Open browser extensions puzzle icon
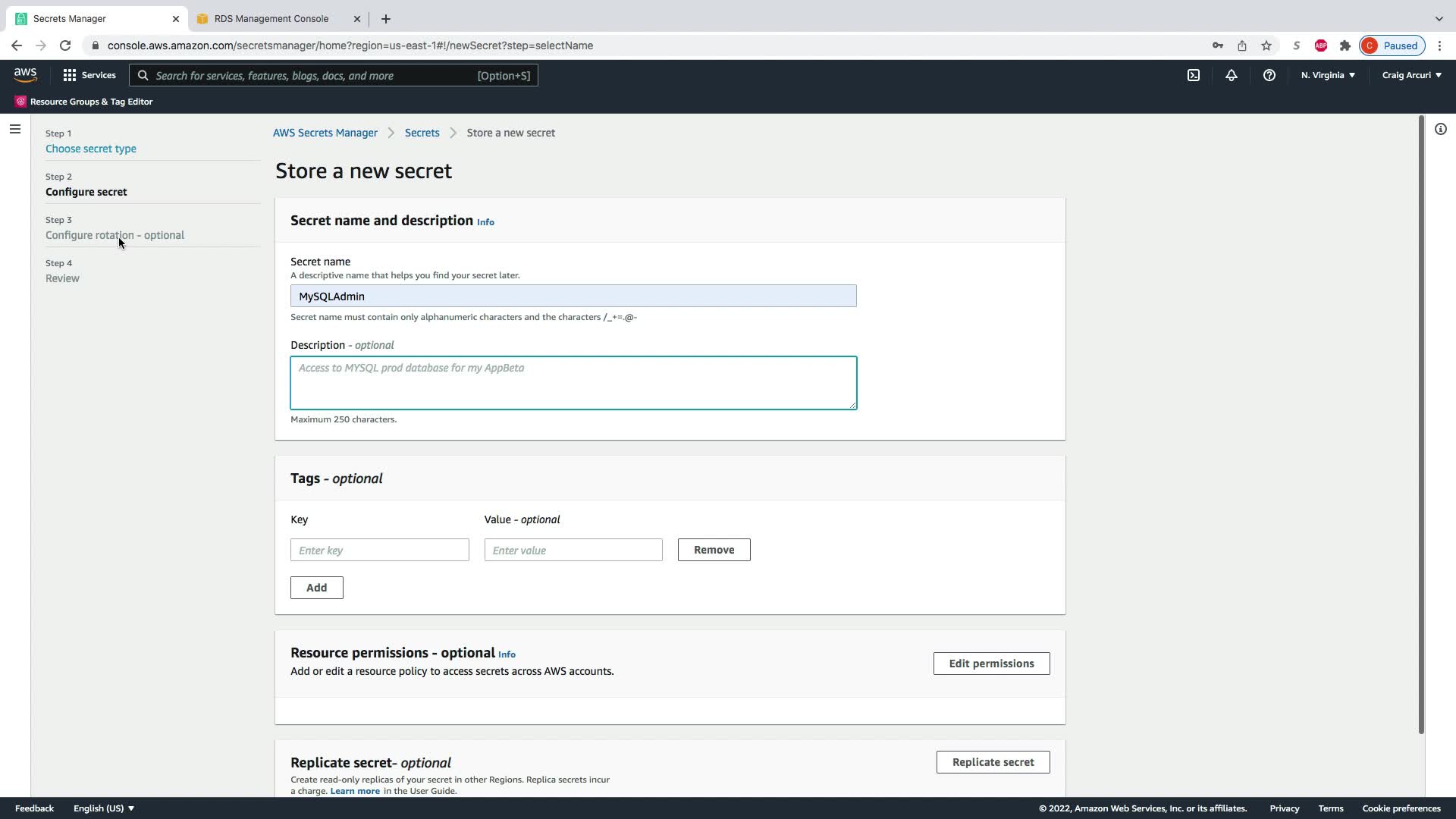The width and height of the screenshot is (1456, 819). (1345, 45)
